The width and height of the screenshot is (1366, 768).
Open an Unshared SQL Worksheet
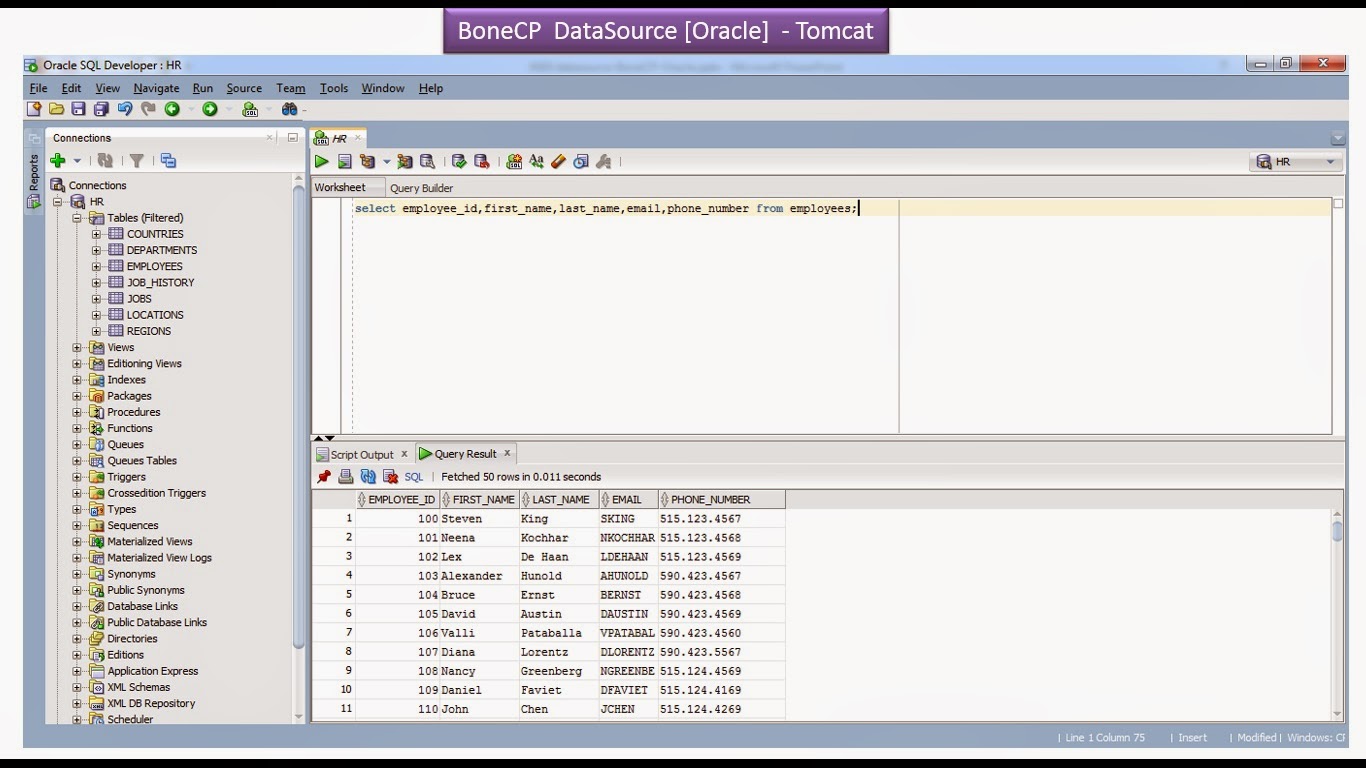click(514, 161)
